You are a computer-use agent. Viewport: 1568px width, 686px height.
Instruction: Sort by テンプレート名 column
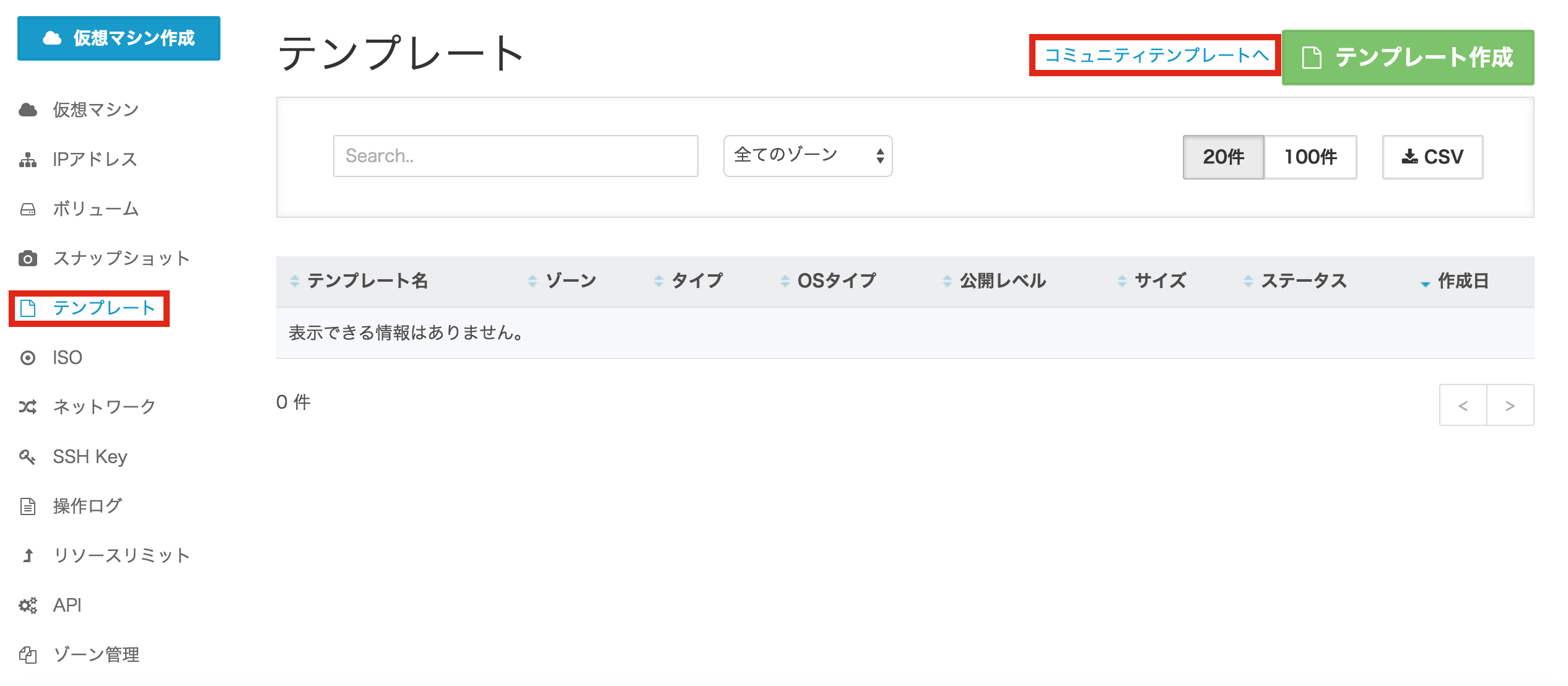[367, 281]
